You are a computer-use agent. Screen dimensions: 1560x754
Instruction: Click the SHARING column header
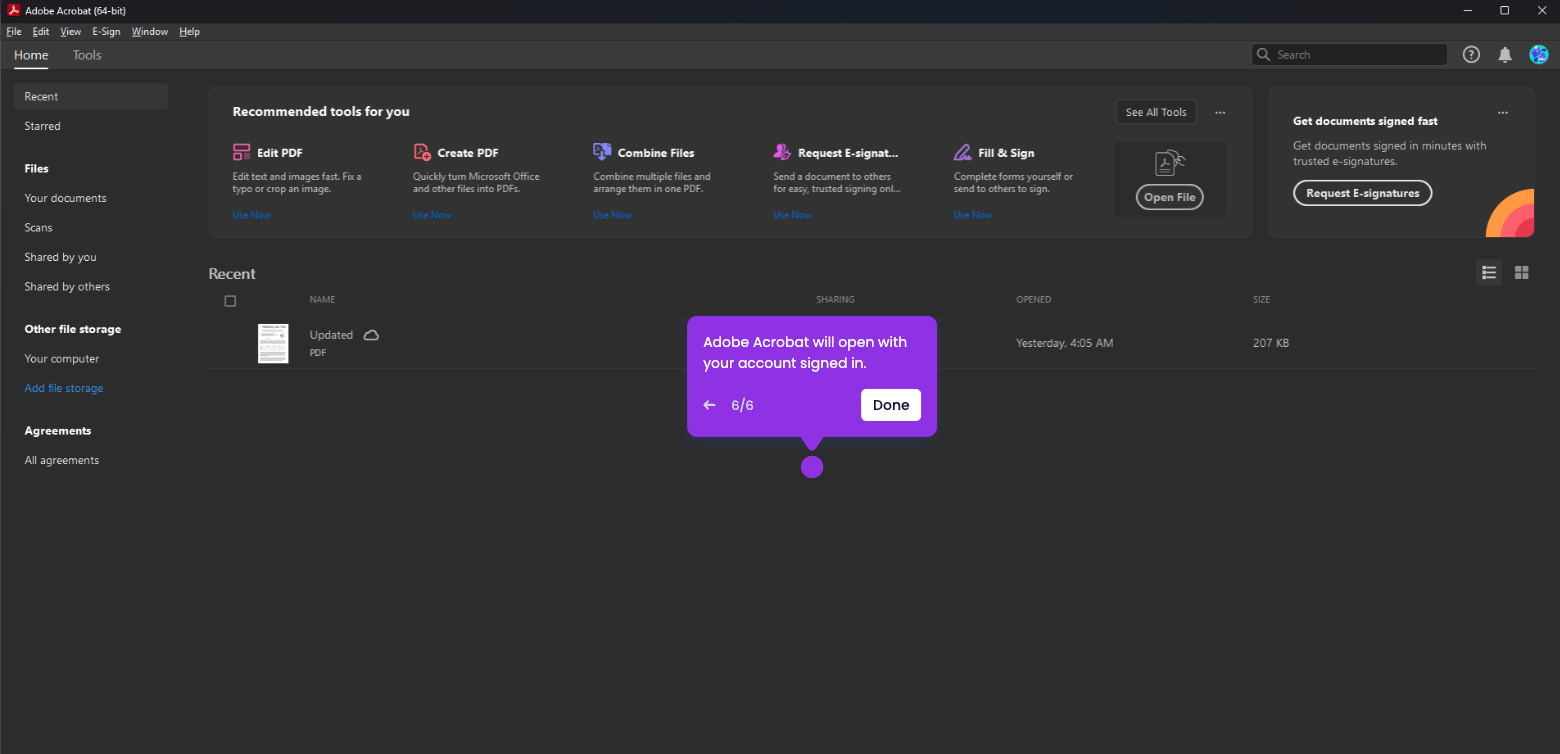tap(835, 300)
